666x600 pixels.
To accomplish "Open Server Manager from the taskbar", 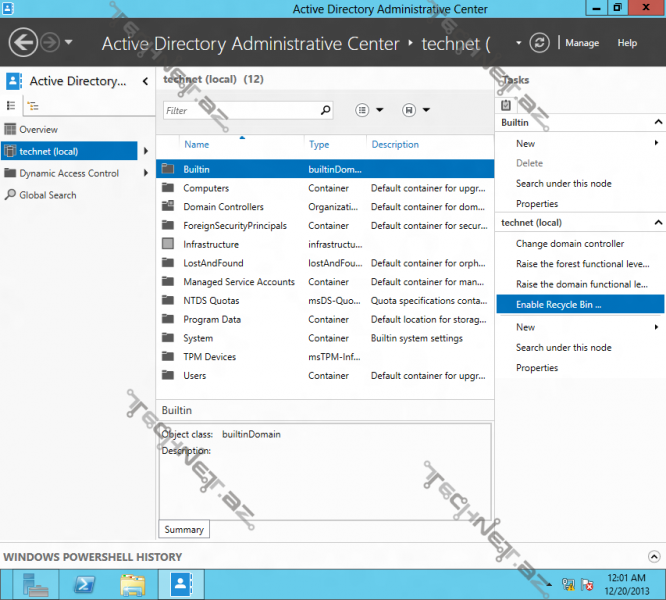I will point(36,585).
